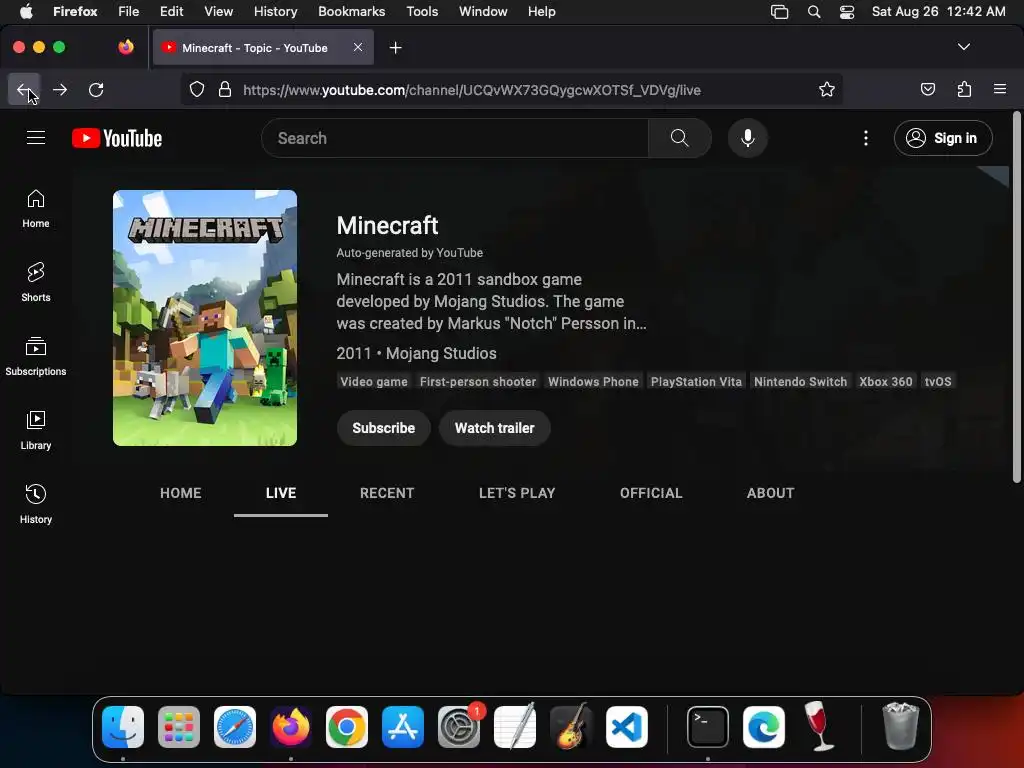This screenshot has width=1024, height=768.
Task: Open the View menu
Action: tap(218, 11)
